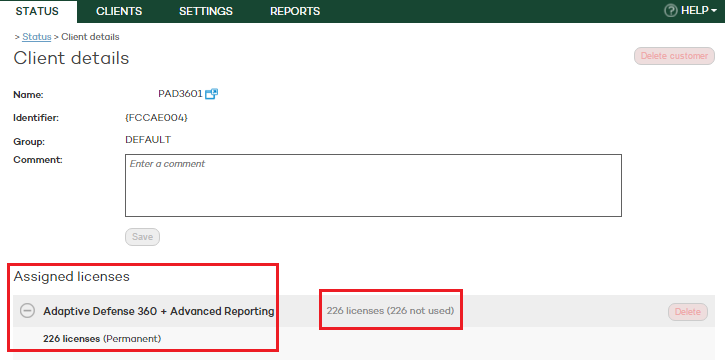Click the Assigned licenses heading

72,277
